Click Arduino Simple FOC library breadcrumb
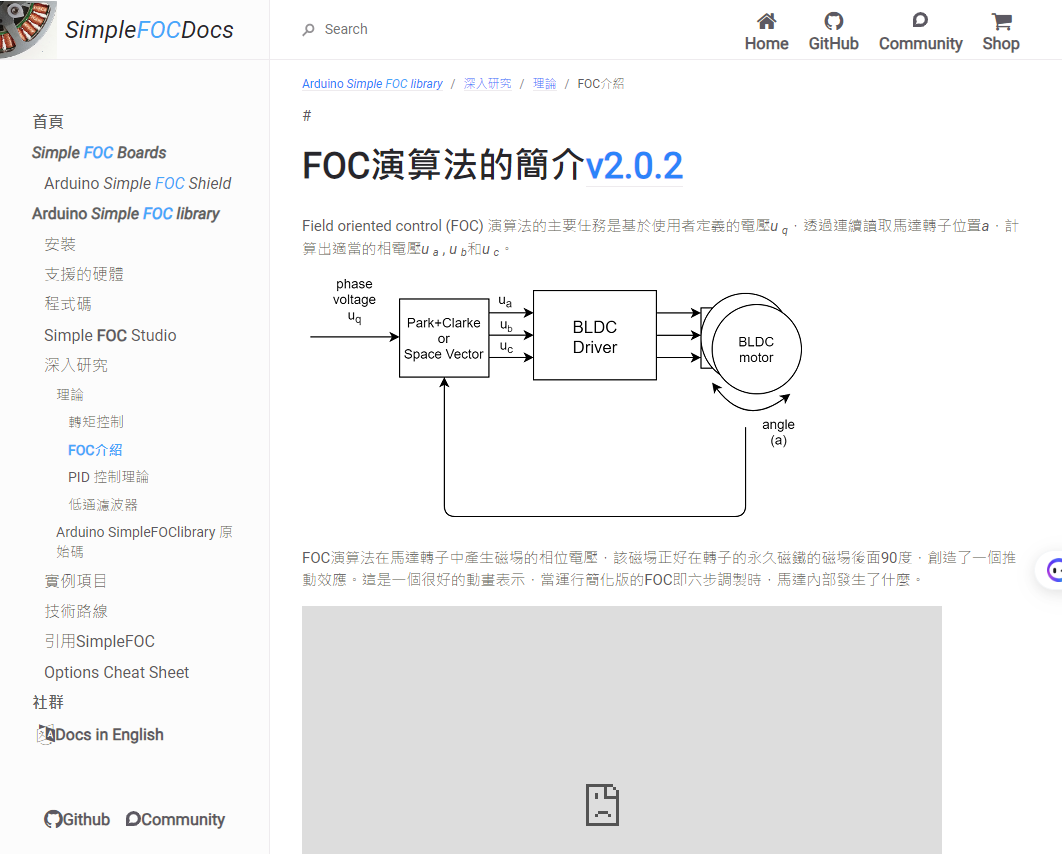Viewport: 1062px width, 854px height. tap(372, 84)
